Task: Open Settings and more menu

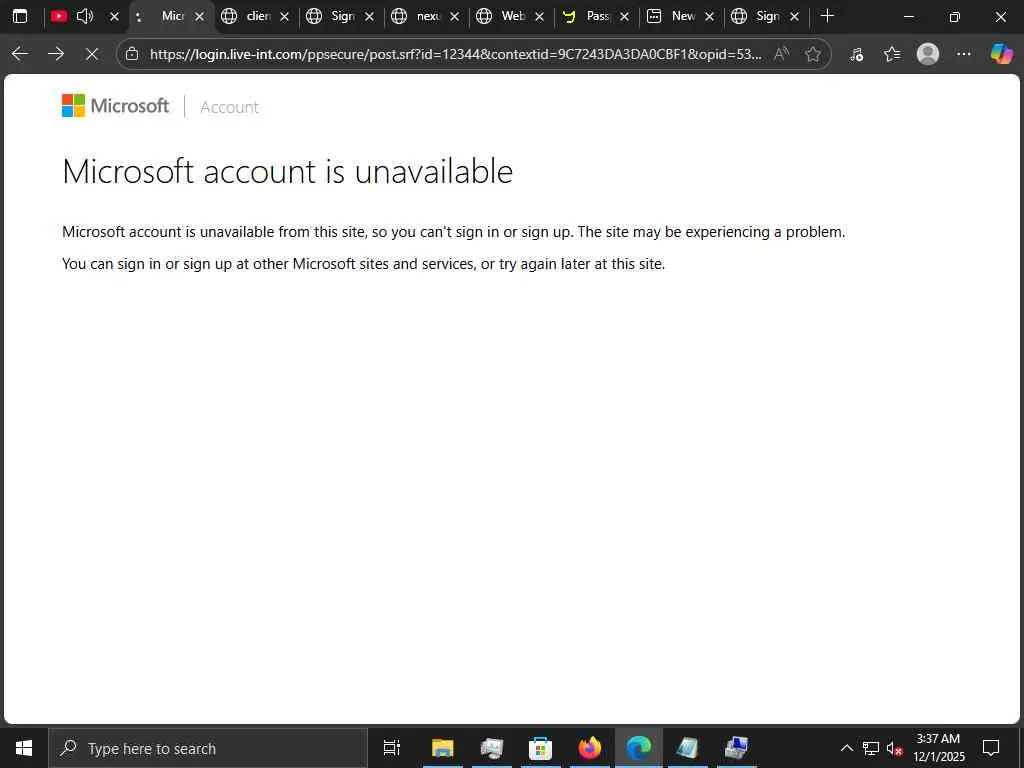Action: [x=963, y=54]
